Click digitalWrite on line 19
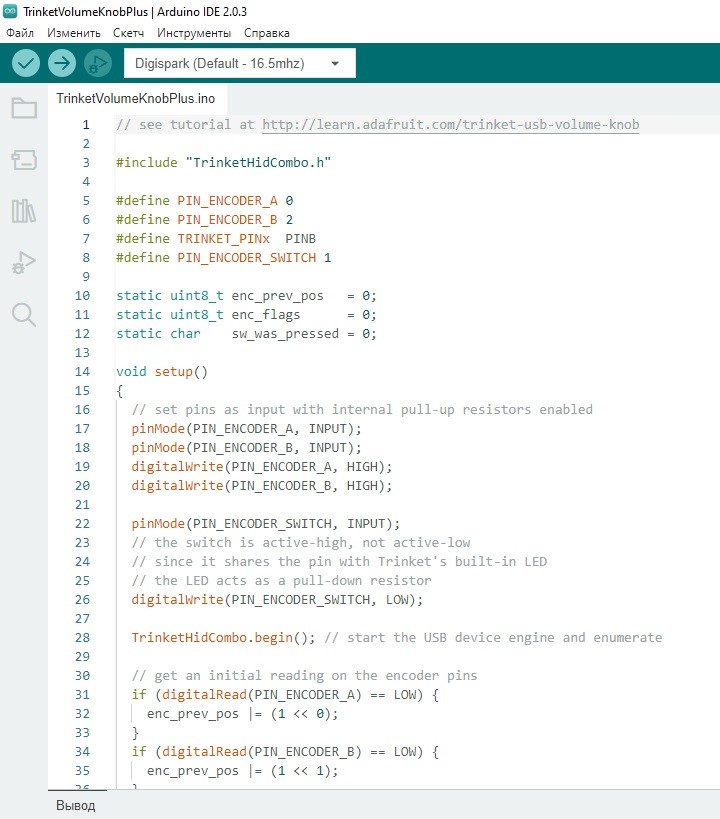Screen dimensions: 720x819 point(178,467)
